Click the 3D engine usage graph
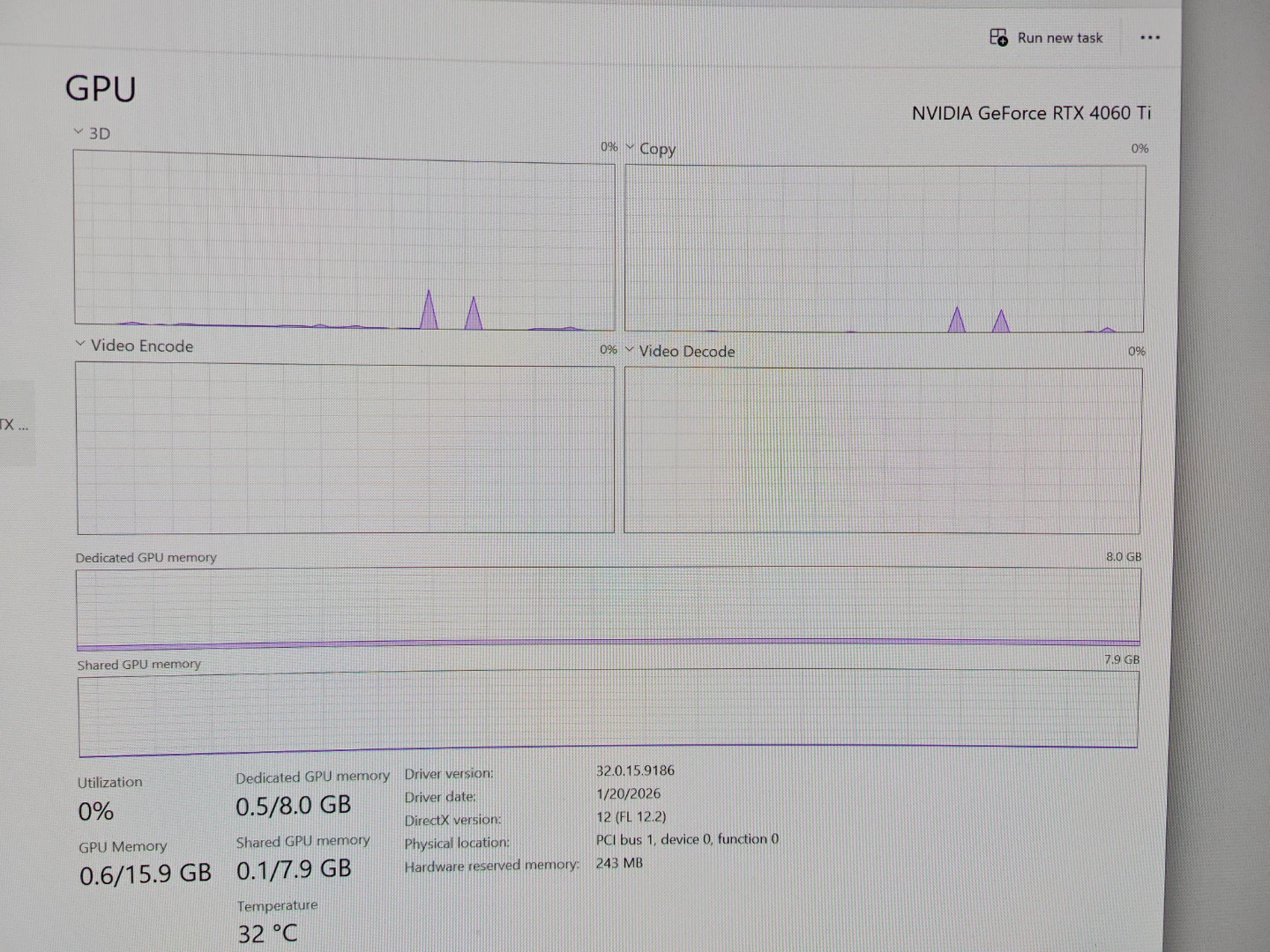The image size is (1270, 952). click(344, 241)
